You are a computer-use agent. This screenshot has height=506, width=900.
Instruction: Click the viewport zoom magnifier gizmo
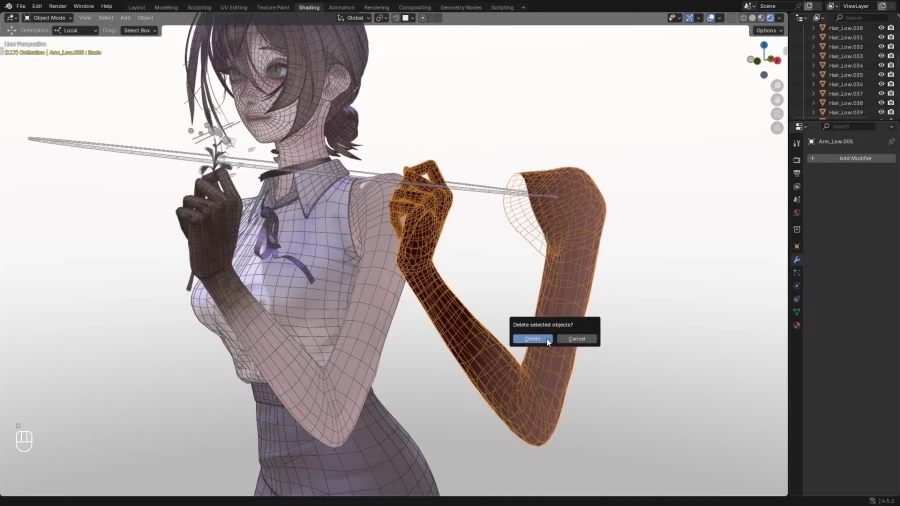[x=777, y=85]
